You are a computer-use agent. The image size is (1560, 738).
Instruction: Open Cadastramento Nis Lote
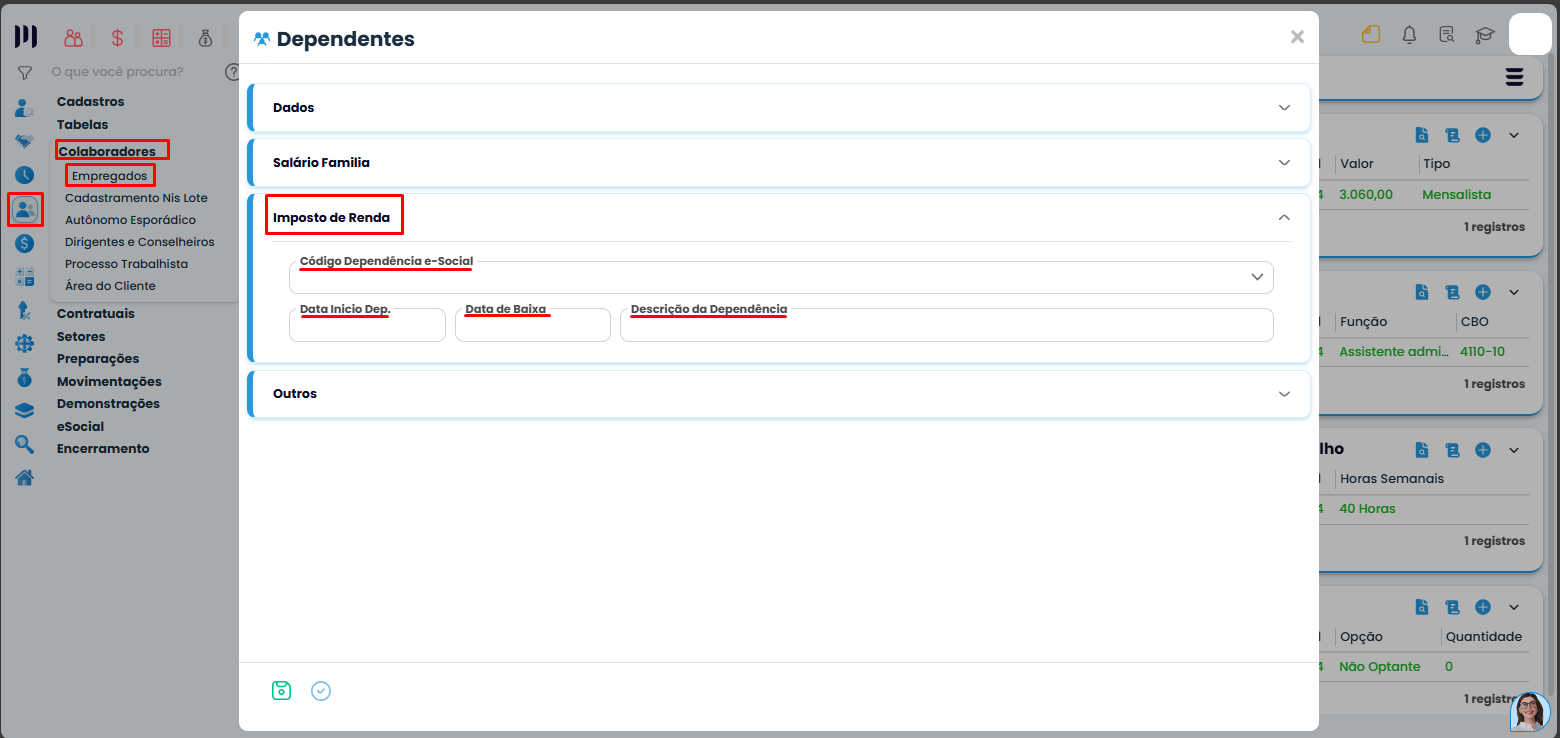point(136,198)
